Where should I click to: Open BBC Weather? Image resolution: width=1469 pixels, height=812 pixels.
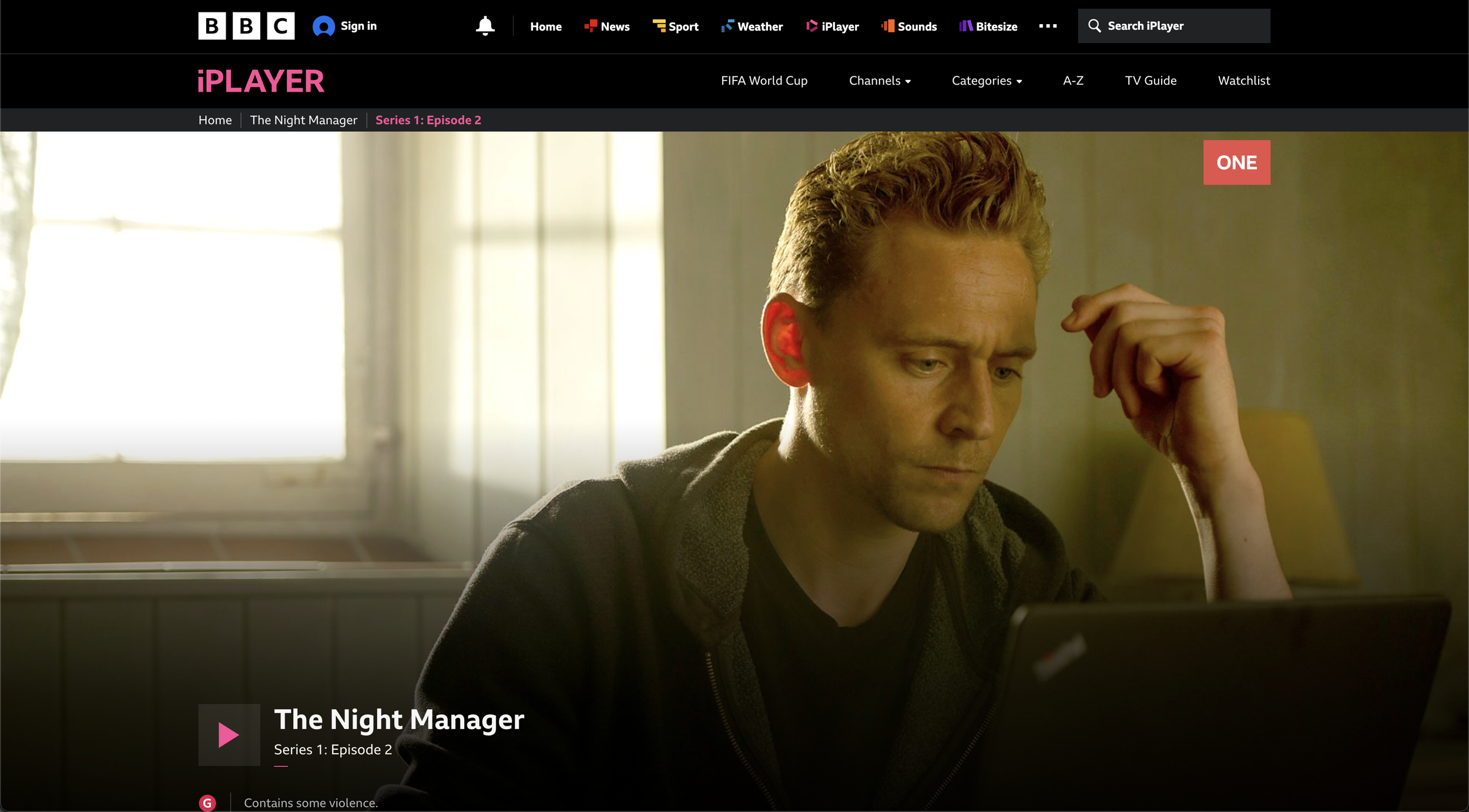752,26
